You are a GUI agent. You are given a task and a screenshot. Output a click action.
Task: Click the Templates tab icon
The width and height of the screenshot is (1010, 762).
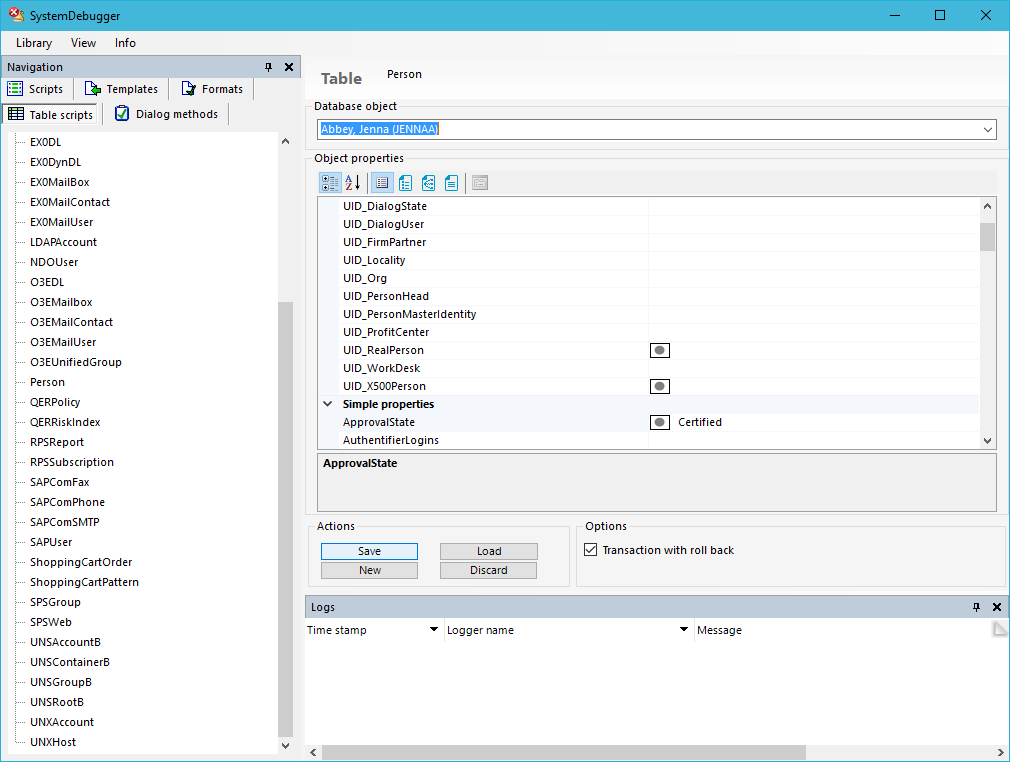(x=93, y=88)
